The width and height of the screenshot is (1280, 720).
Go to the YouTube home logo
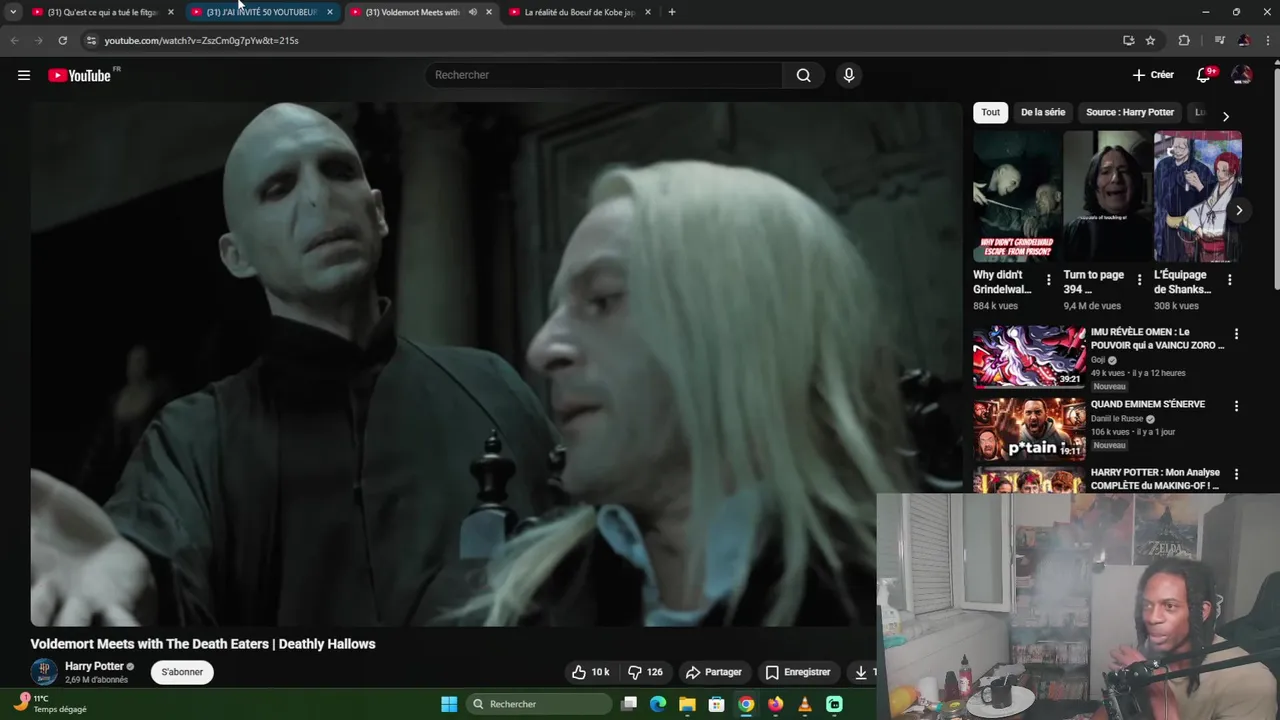tap(79, 75)
